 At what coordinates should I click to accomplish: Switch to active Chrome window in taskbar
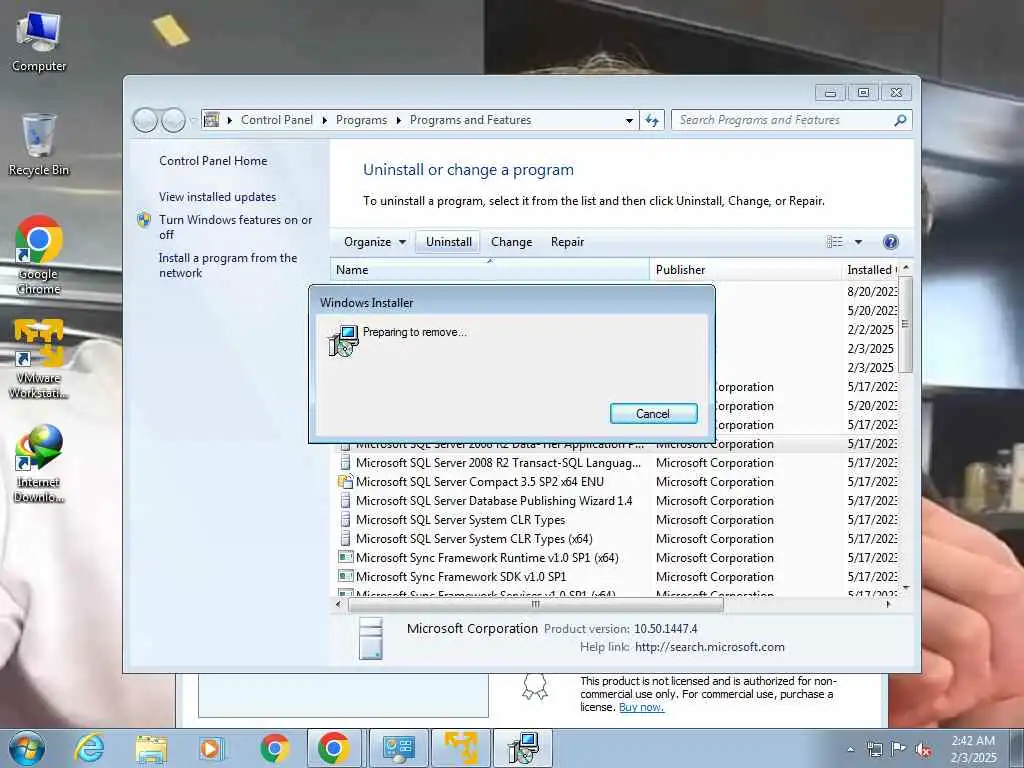[x=334, y=748]
